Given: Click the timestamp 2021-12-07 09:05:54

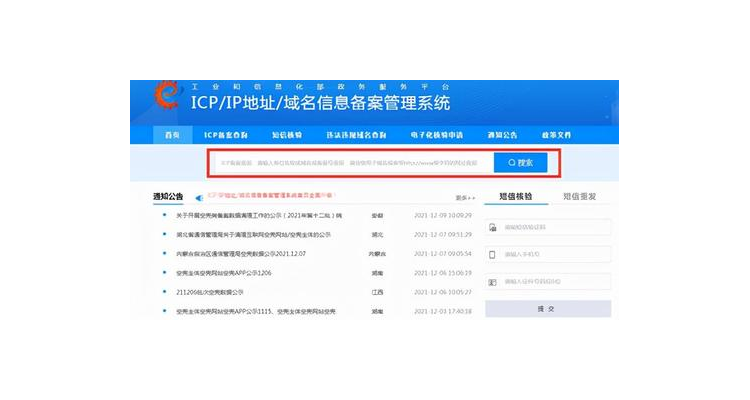Looking at the screenshot, I should (443, 254).
